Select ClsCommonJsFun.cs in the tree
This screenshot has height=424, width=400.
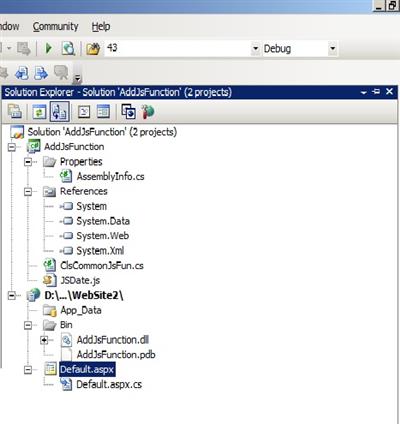point(102,266)
